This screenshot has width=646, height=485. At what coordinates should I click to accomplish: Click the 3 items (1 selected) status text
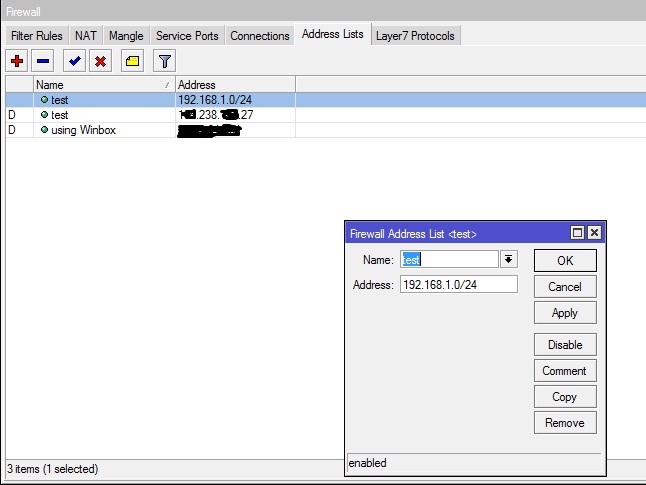pos(52,469)
